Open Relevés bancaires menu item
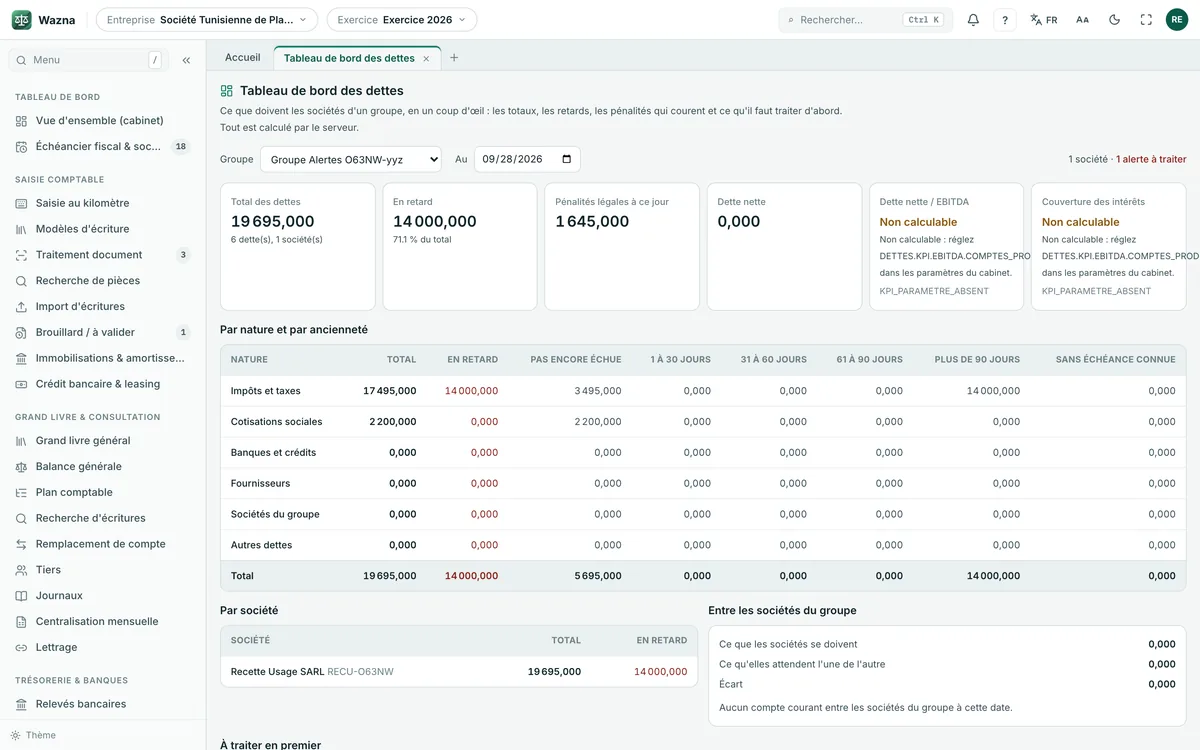 pyautogui.click(x=102, y=704)
